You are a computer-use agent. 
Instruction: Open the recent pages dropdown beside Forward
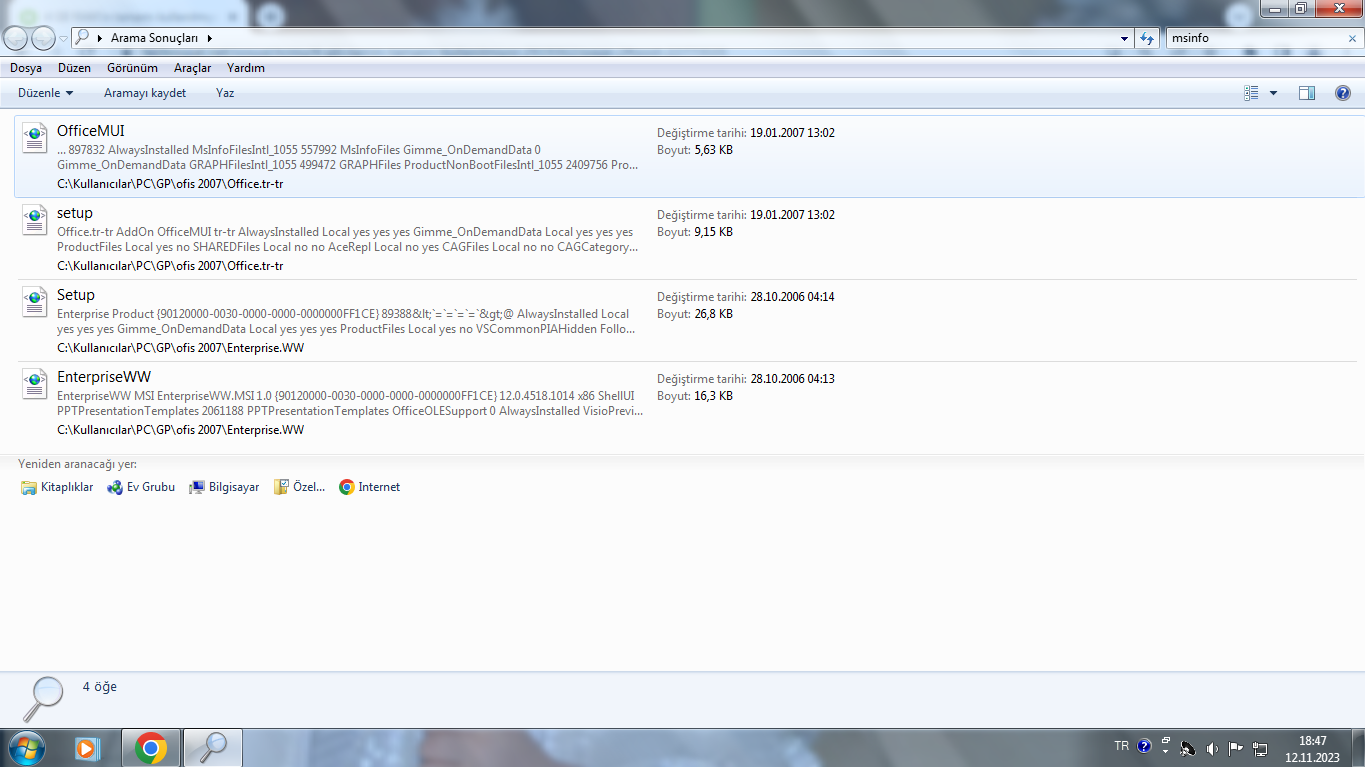click(x=64, y=38)
